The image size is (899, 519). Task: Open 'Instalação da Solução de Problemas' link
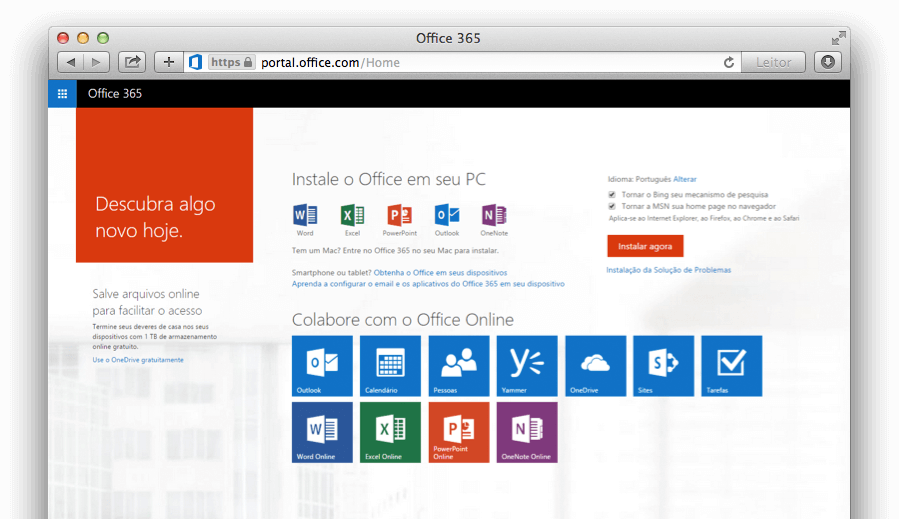pyautogui.click(x=669, y=270)
